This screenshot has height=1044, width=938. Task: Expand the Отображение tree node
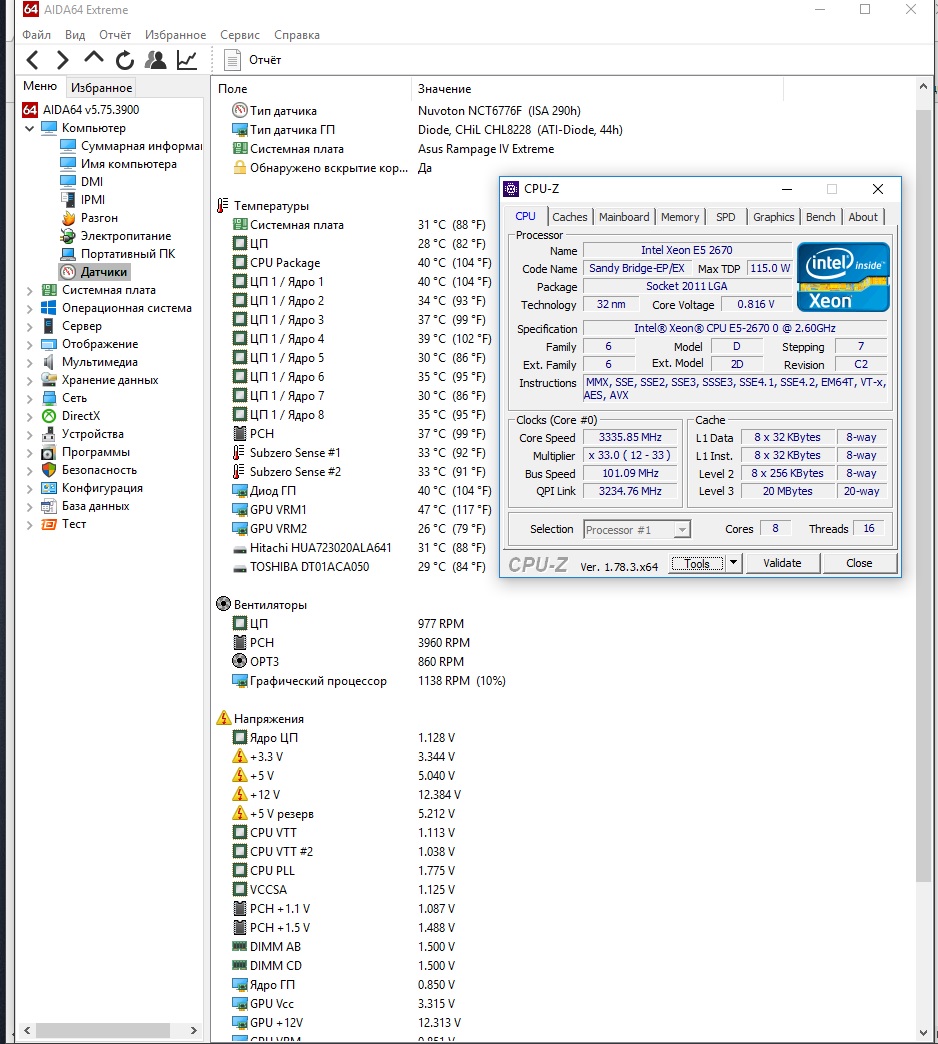[x=29, y=344]
